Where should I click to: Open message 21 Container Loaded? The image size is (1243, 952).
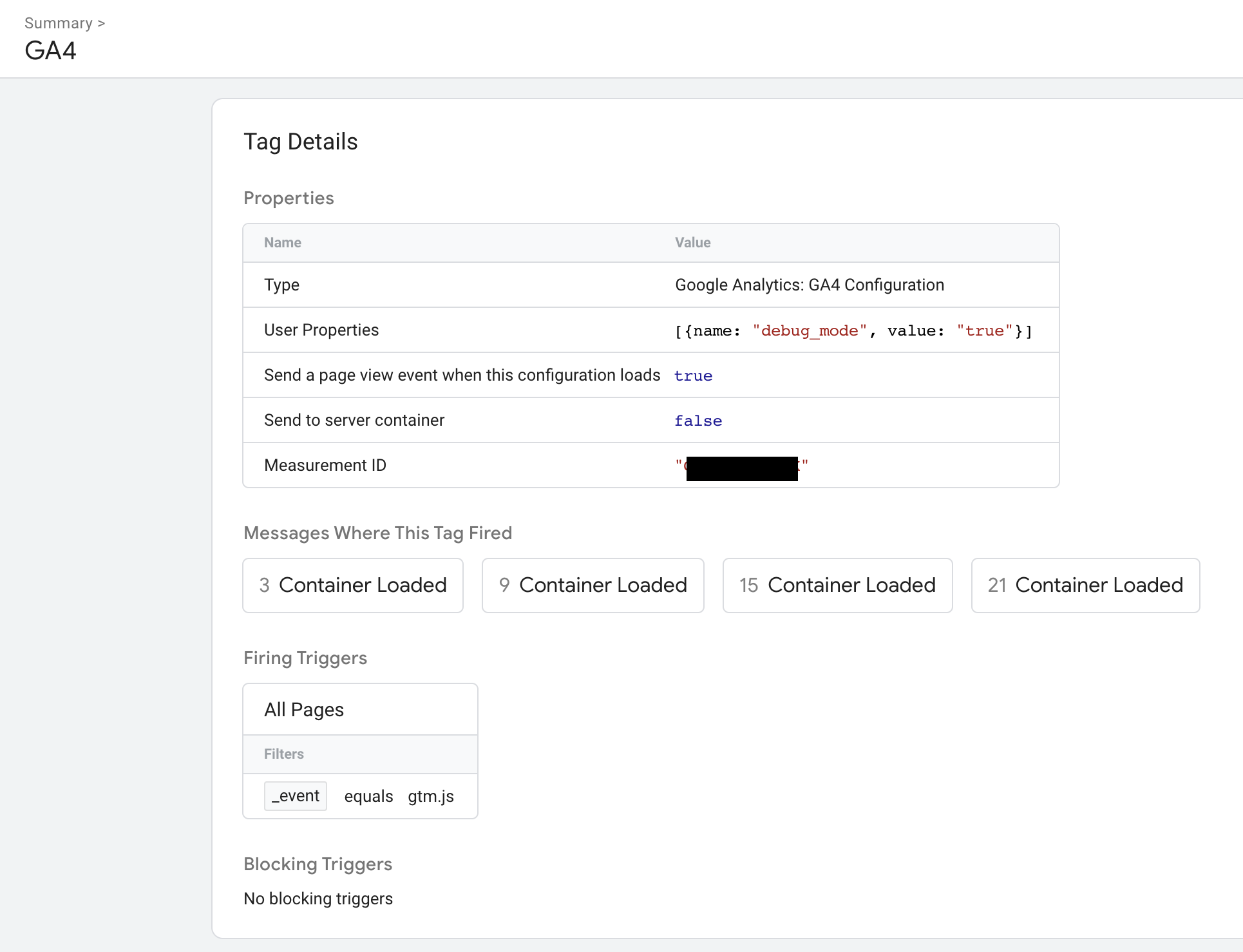pos(1085,585)
